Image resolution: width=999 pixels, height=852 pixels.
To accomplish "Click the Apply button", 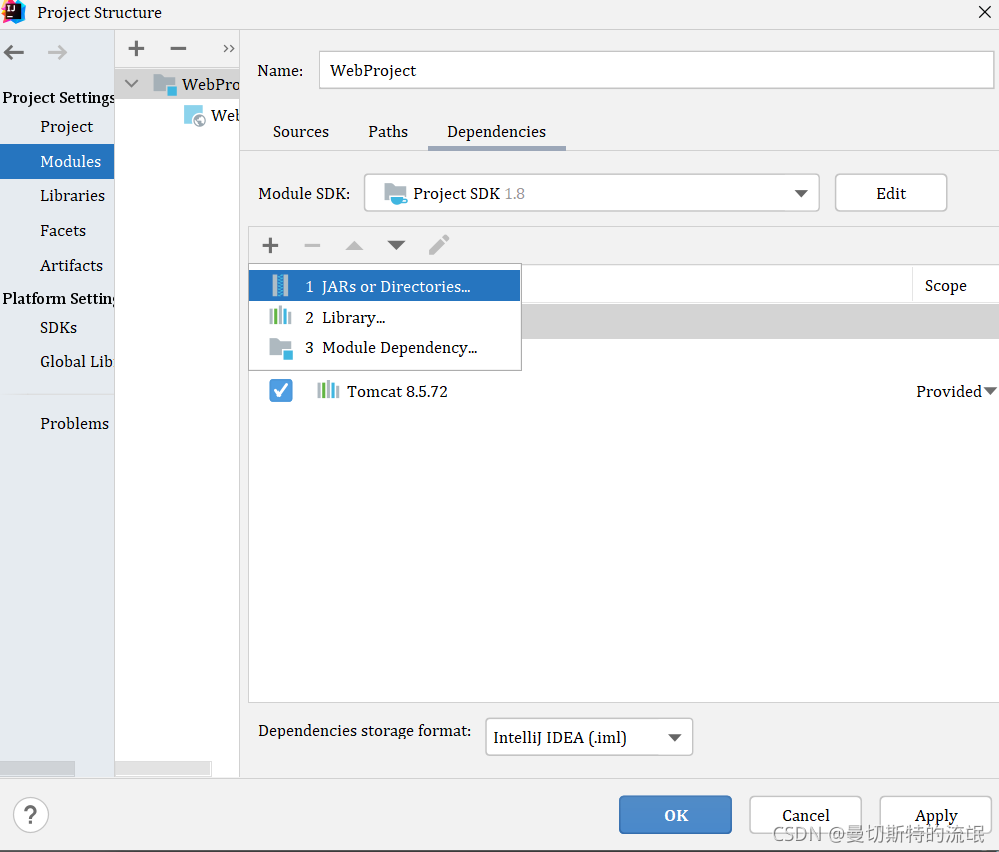I will point(935,815).
